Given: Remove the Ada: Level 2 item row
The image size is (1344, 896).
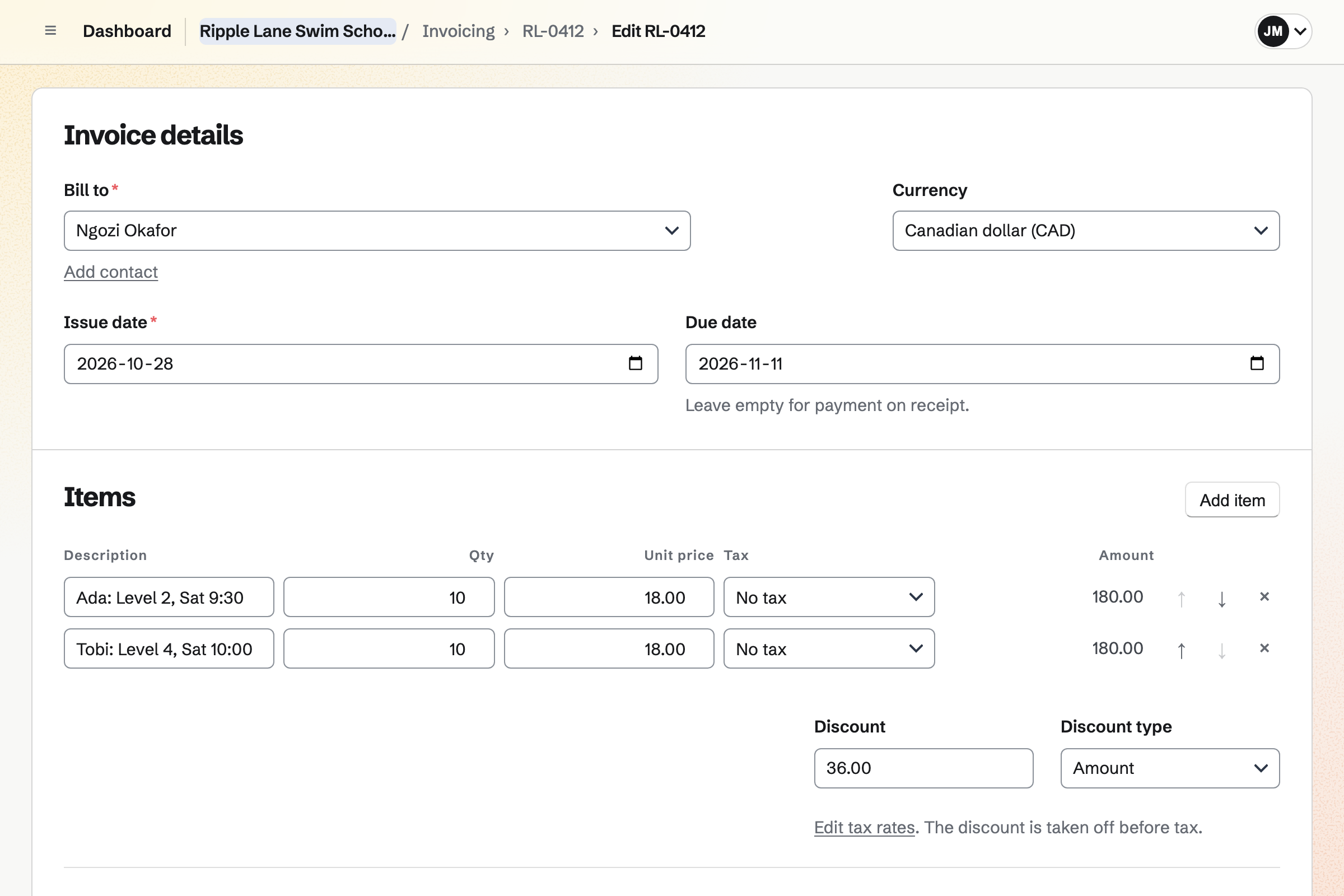Looking at the screenshot, I should point(1264,596).
